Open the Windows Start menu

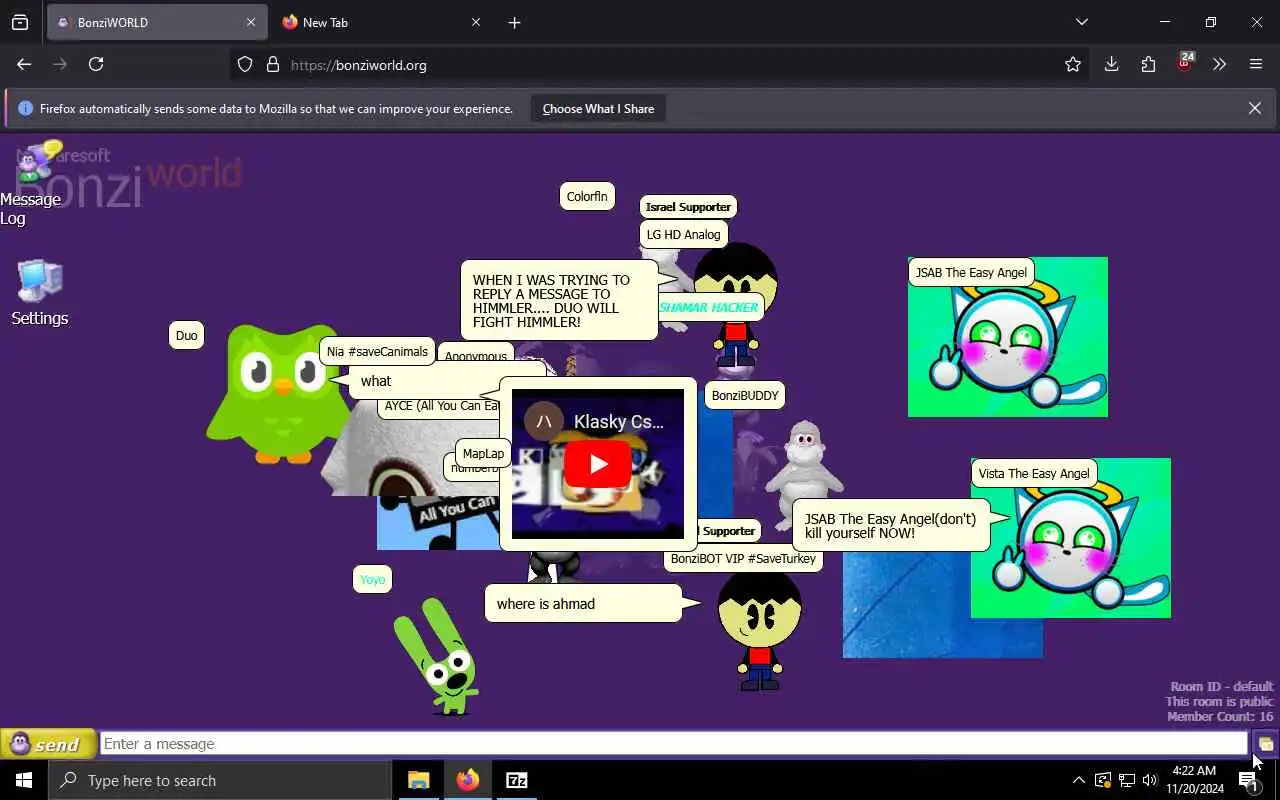[24, 780]
